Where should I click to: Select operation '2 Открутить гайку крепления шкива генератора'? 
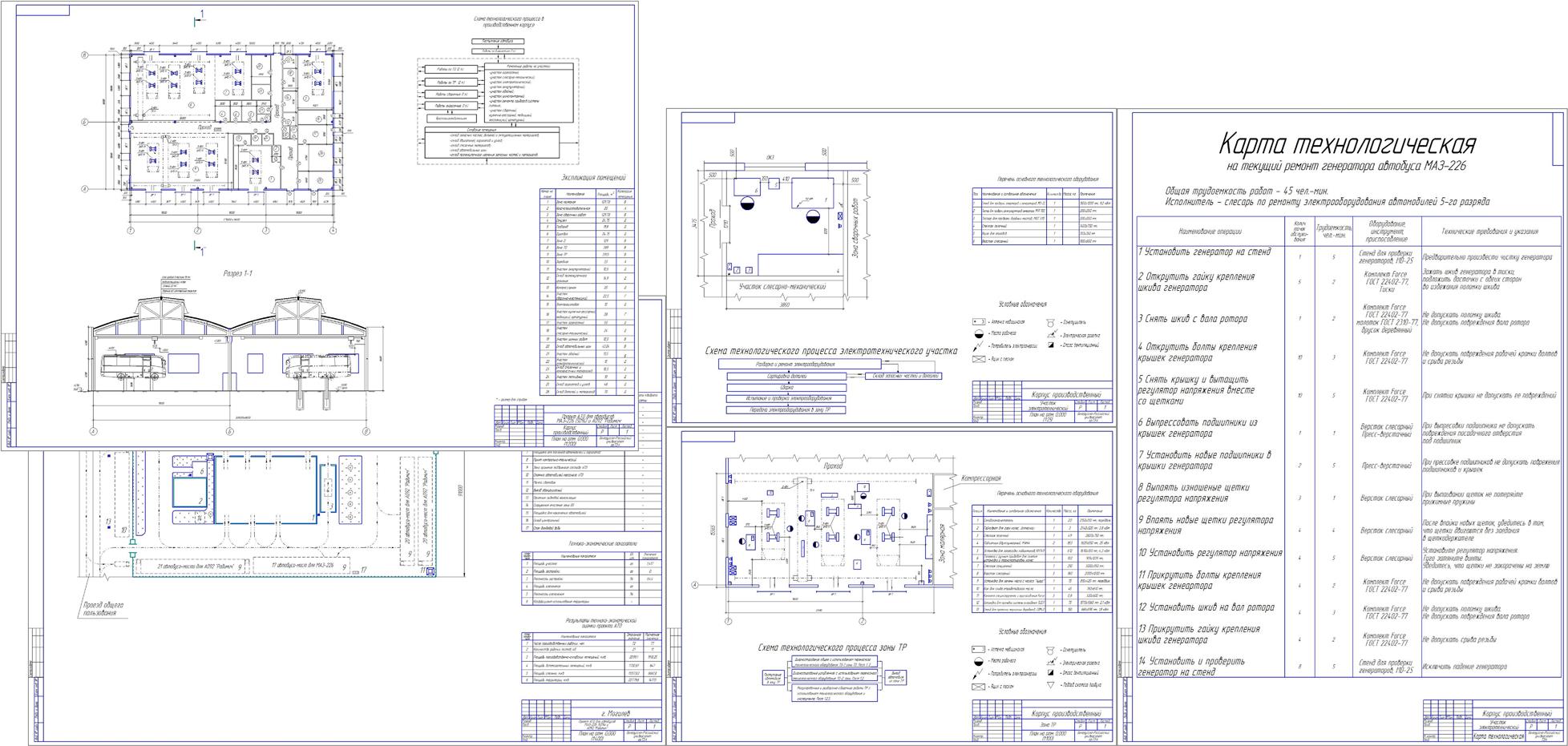(1198, 281)
